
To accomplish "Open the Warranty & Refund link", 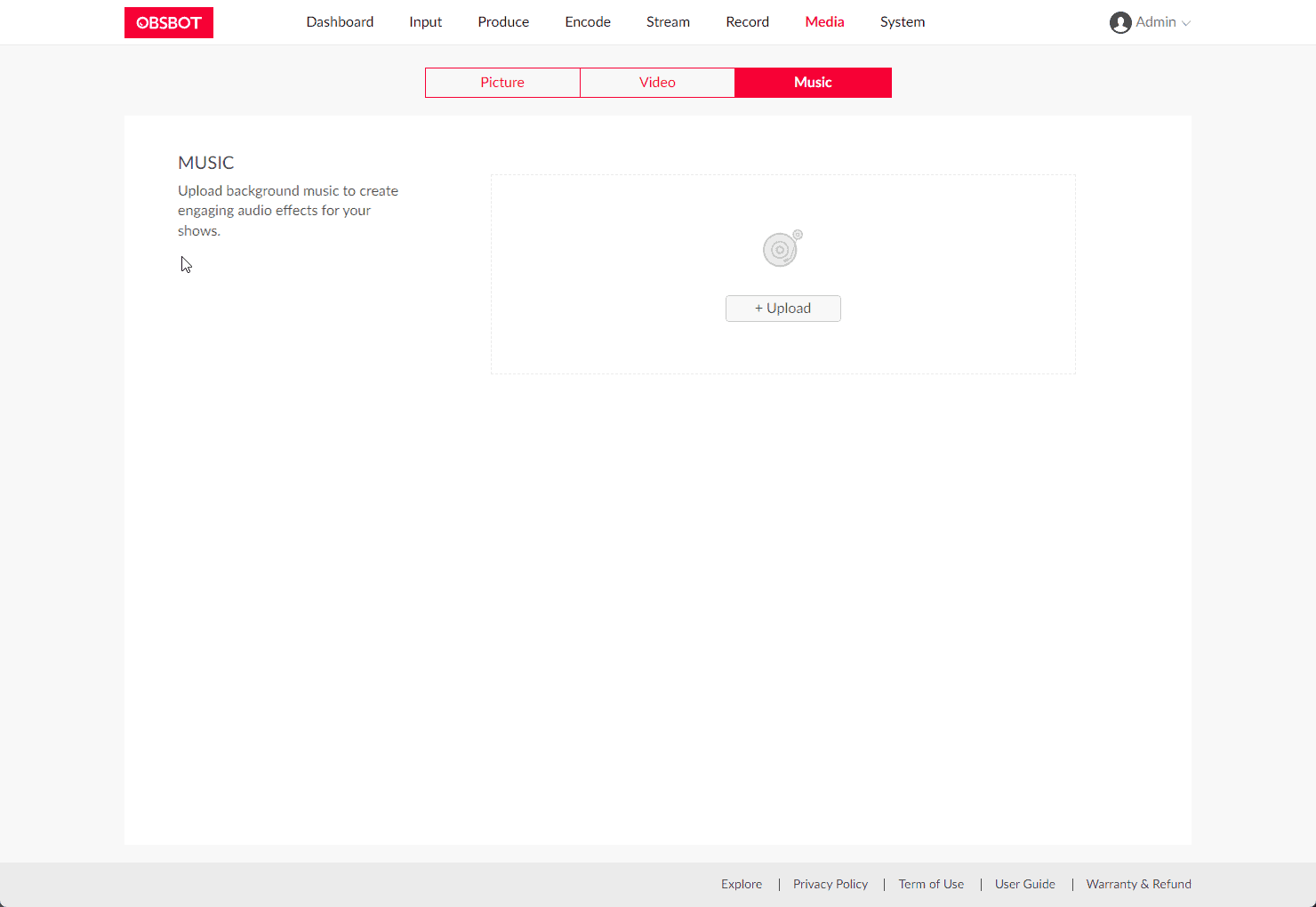I will click(x=1138, y=884).
